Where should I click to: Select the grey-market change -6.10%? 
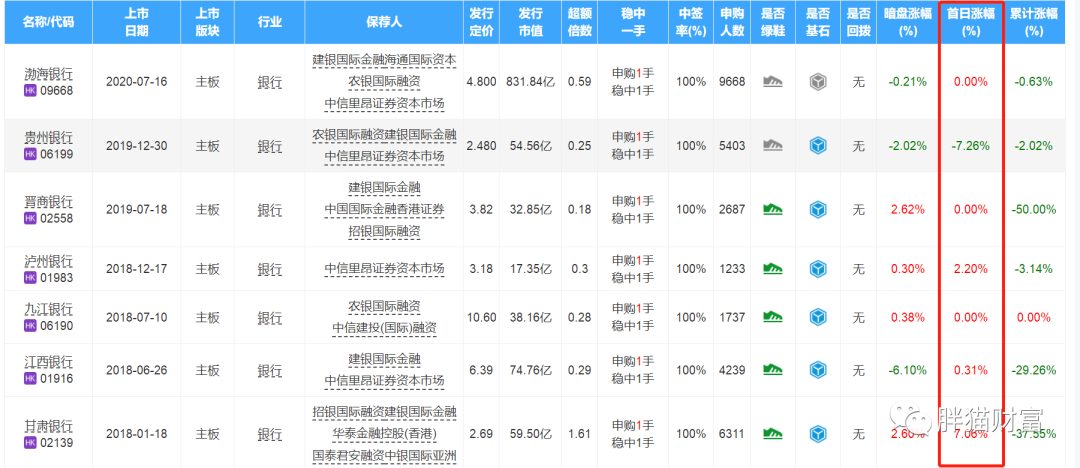point(907,370)
